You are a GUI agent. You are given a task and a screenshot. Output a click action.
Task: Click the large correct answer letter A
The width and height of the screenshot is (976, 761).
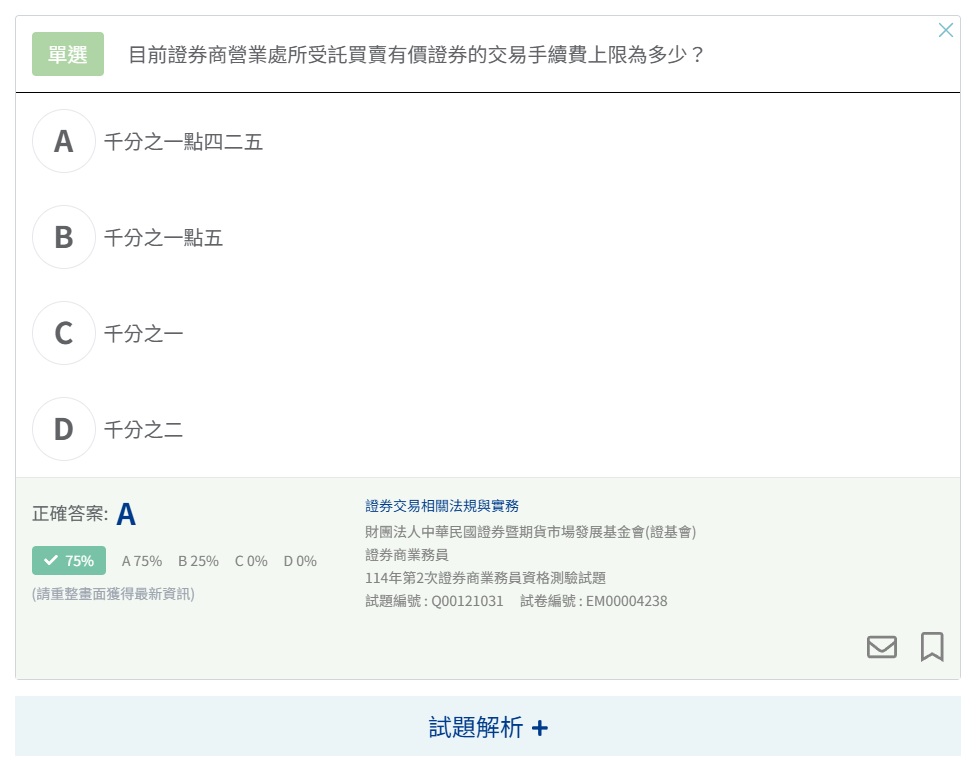point(126,515)
